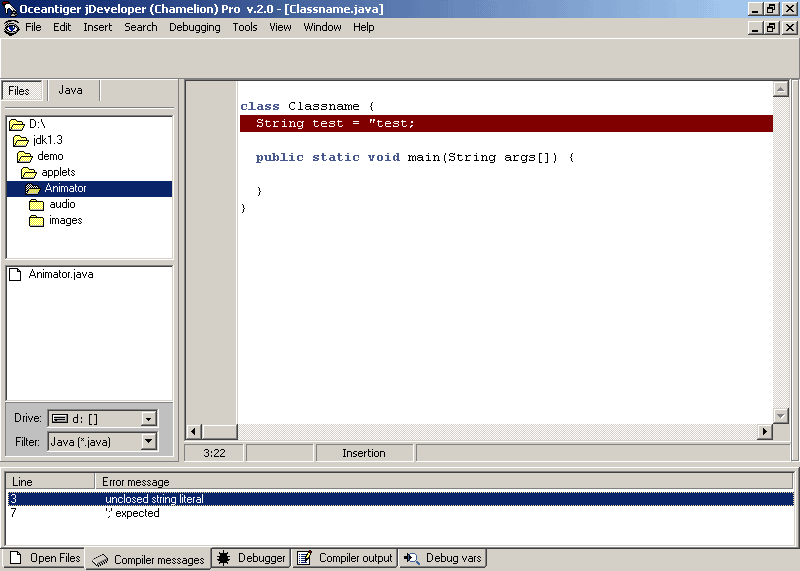
Task: Open the Tools menu
Action: point(245,27)
